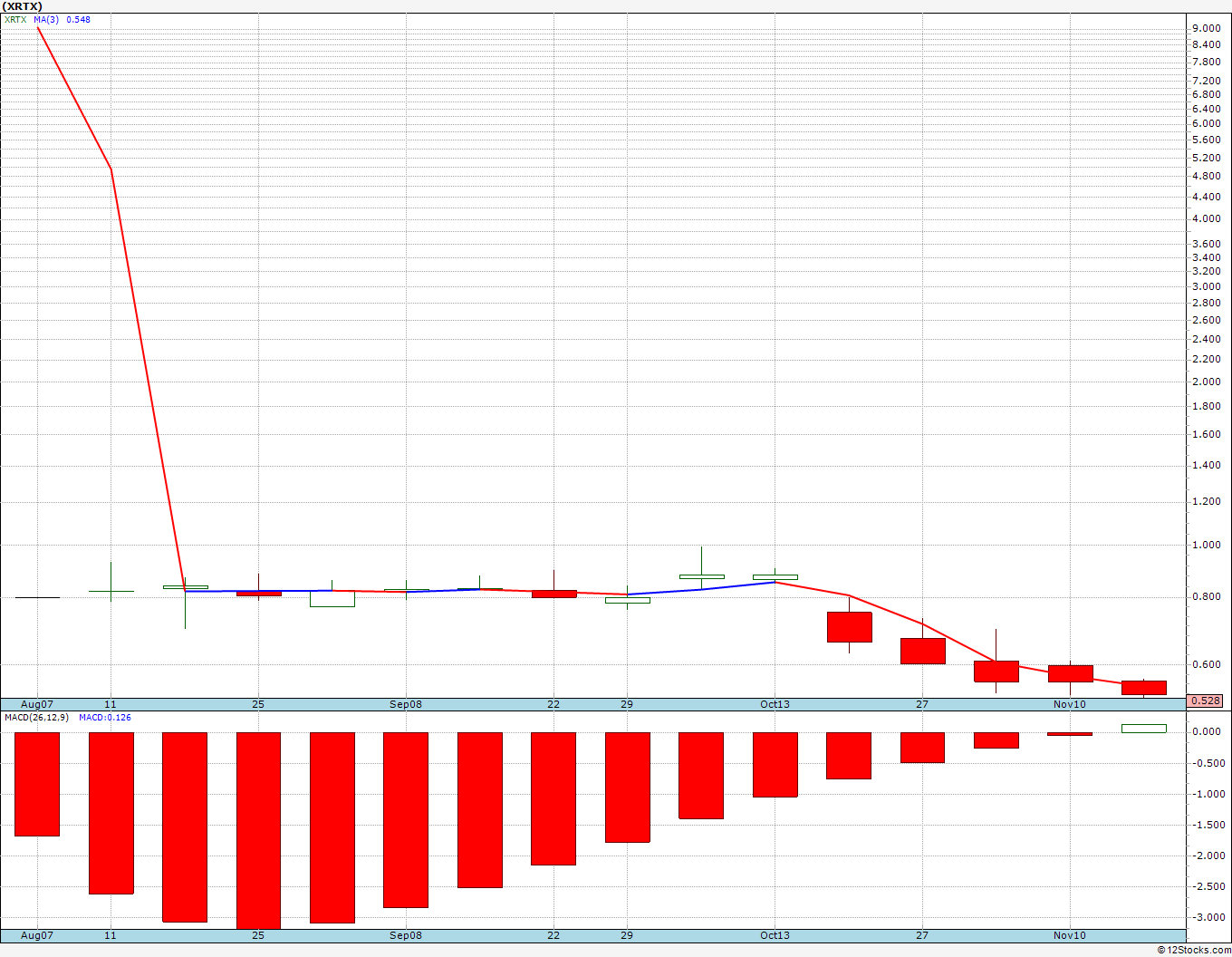Click the green positive MACD histogram bar
The height and width of the screenshot is (957, 1232).
[1144, 728]
